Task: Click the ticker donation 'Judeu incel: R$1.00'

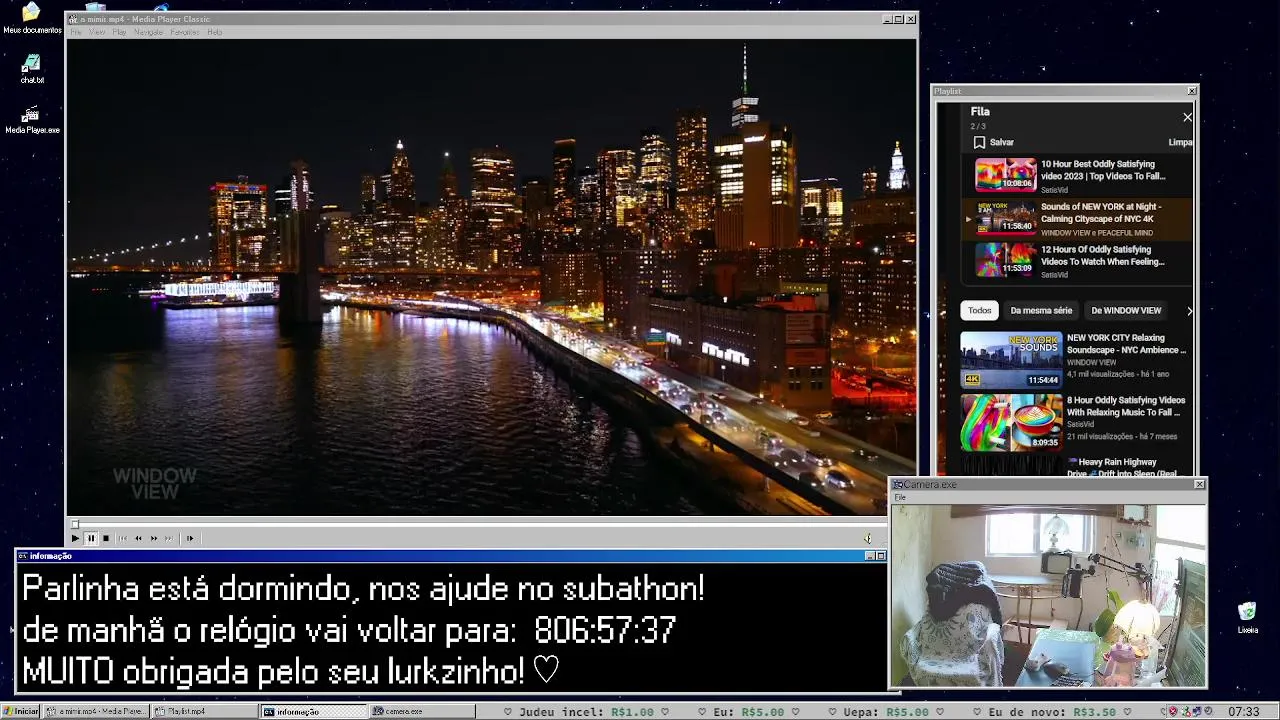Action: coord(586,712)
